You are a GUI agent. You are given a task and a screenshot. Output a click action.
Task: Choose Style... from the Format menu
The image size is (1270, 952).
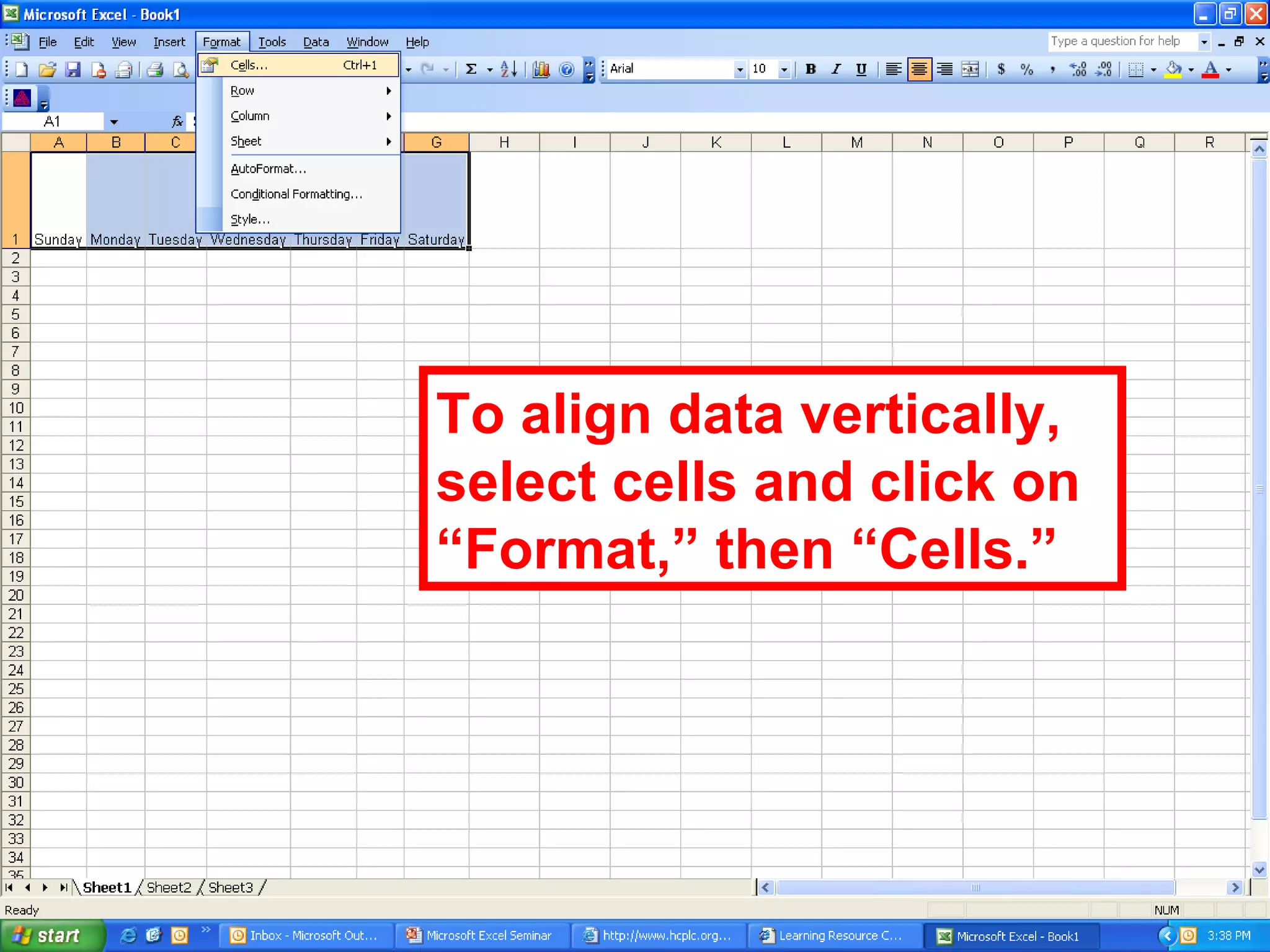pos(298,219)
